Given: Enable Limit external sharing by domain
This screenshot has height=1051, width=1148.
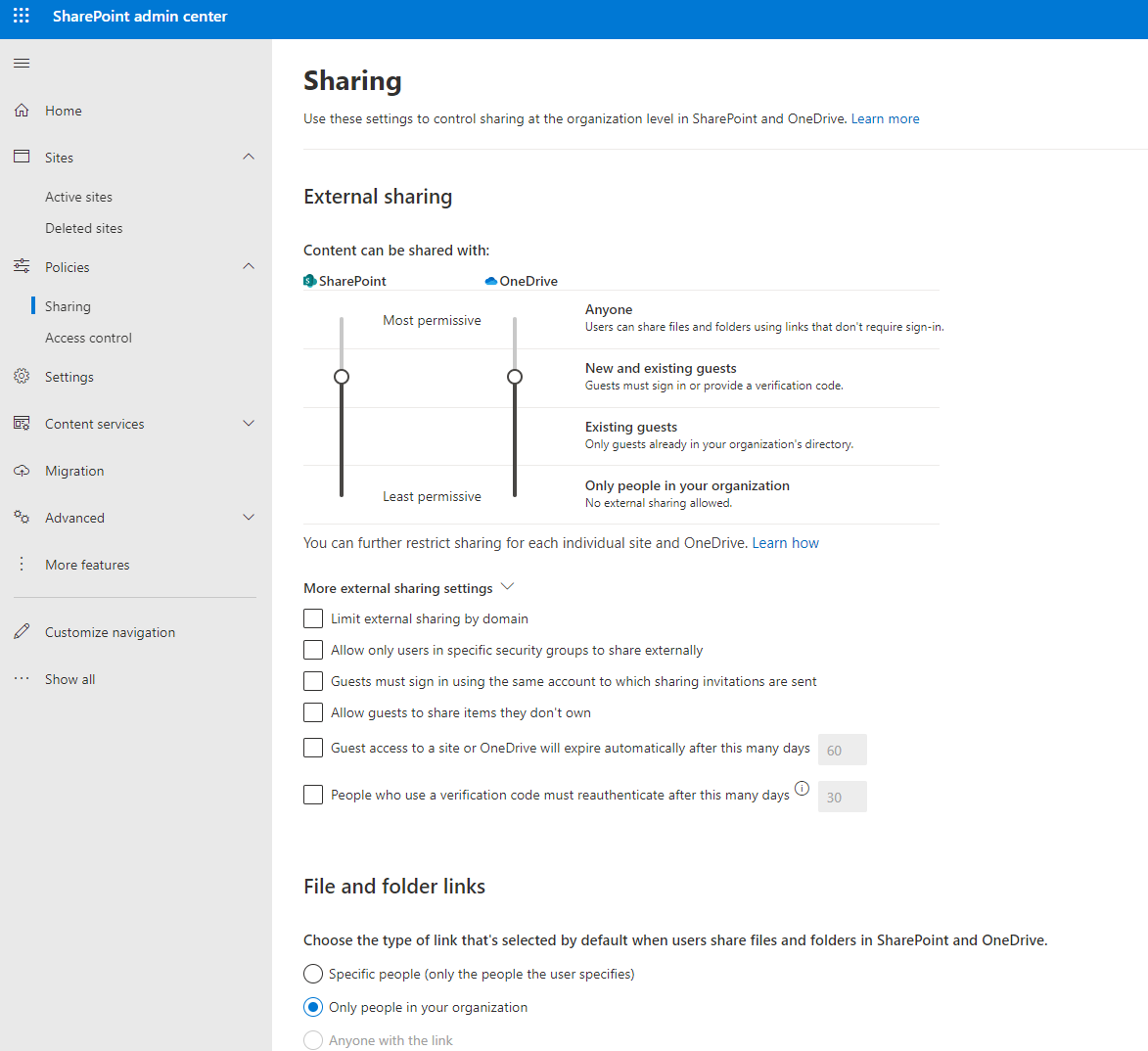Looking at the screenshot, I should (x=313, y=618).
